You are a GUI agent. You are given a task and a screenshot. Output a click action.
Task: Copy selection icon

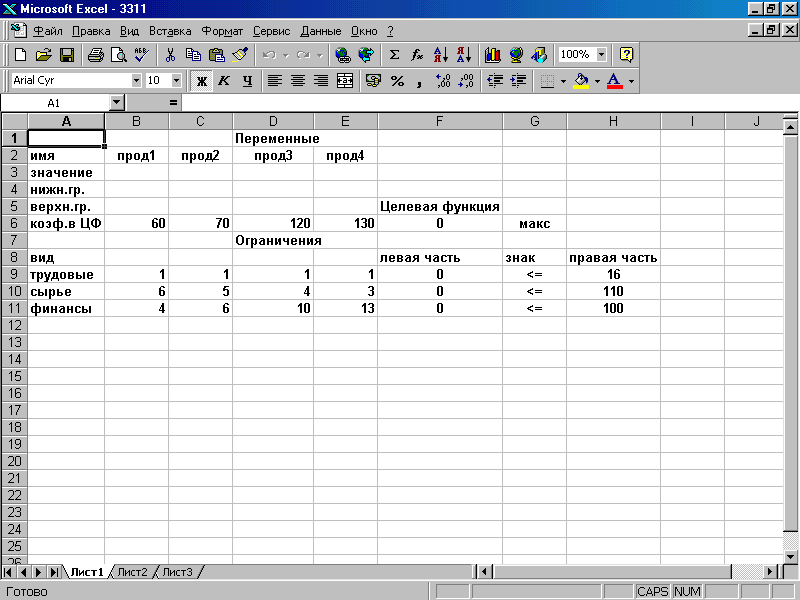click(193, 55)
